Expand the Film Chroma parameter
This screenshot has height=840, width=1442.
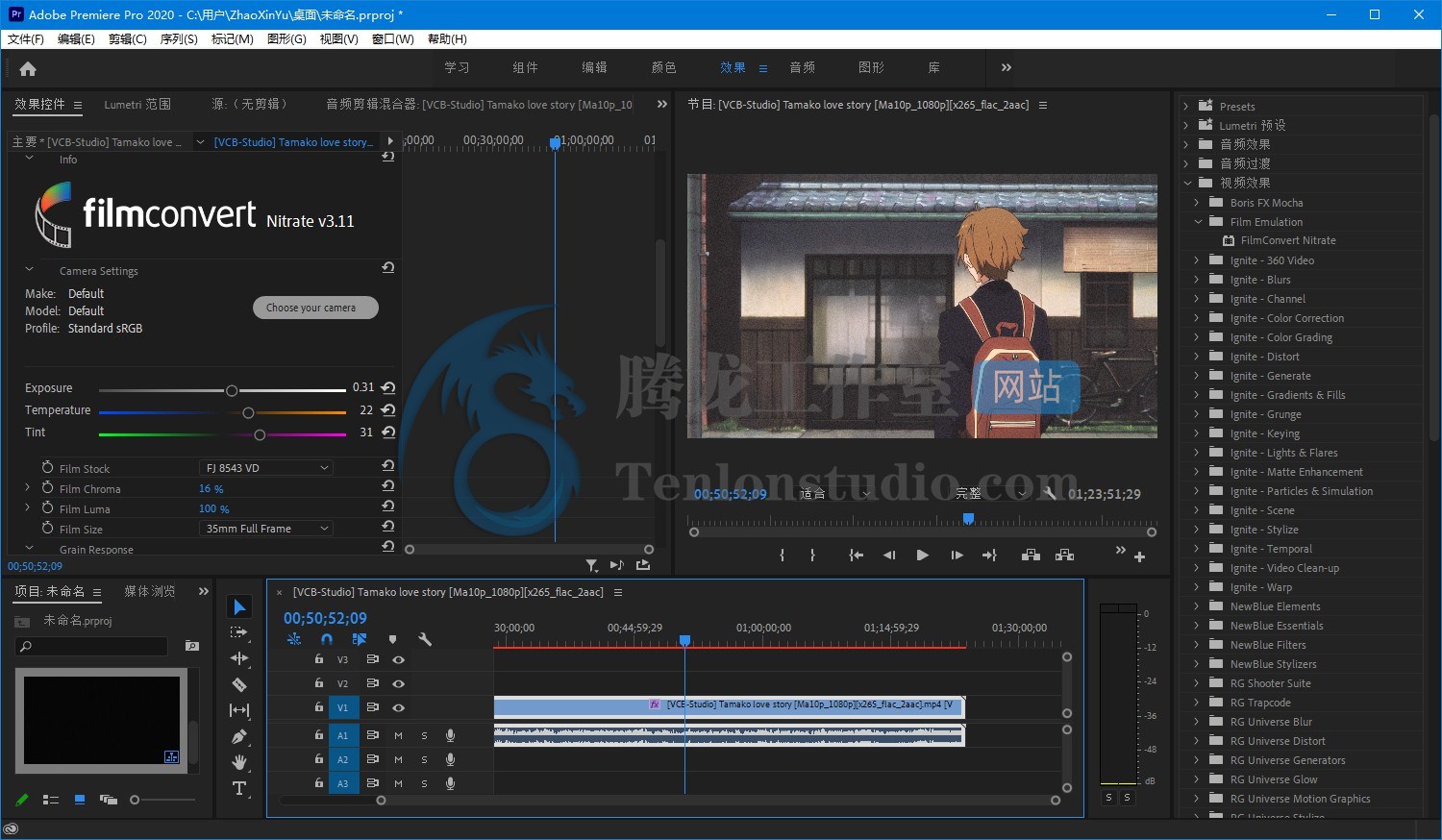click(x=28, y=488)
